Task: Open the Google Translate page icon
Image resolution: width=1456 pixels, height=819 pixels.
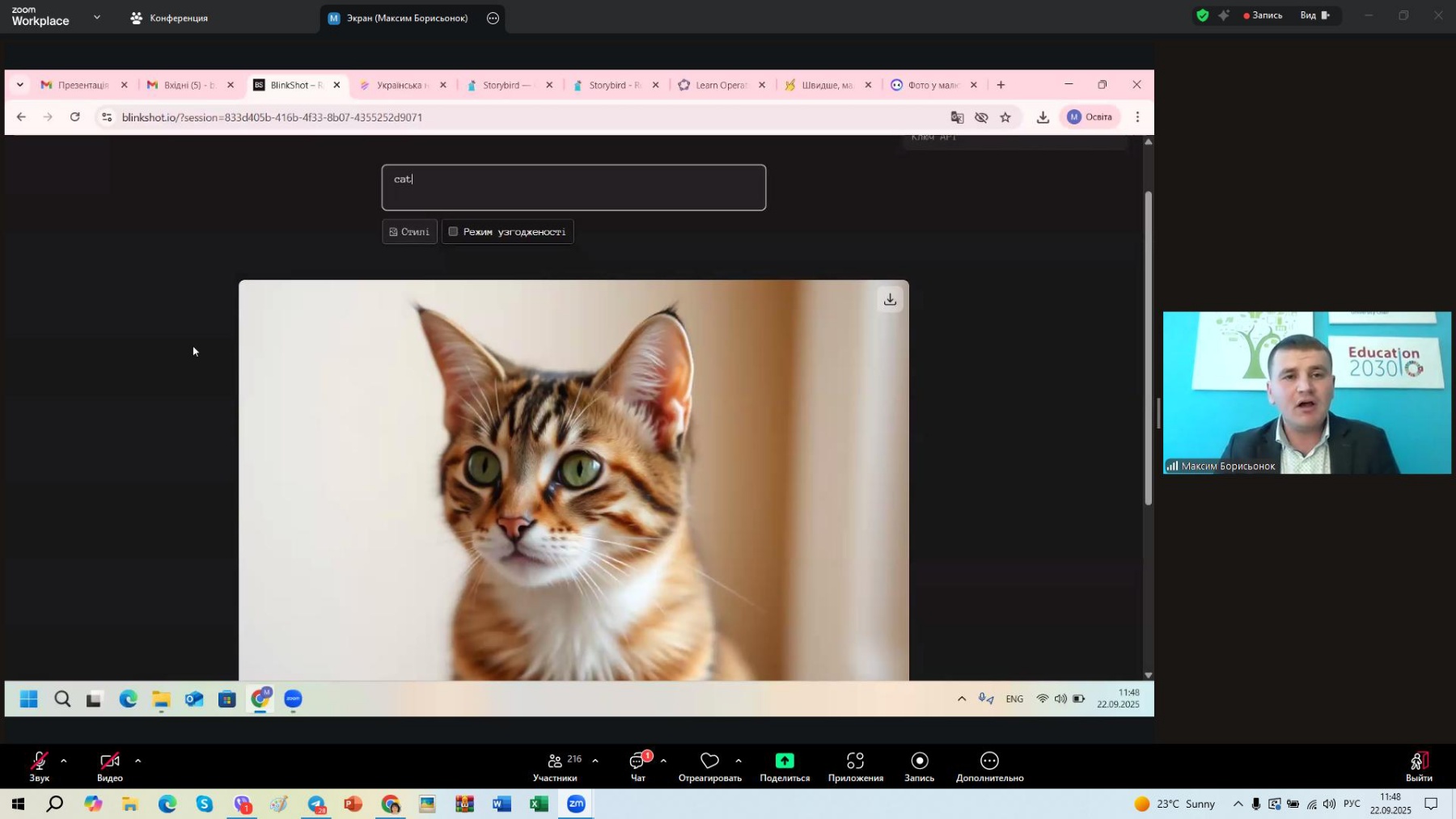Action: pyautogui.click(x=957, y=117)
